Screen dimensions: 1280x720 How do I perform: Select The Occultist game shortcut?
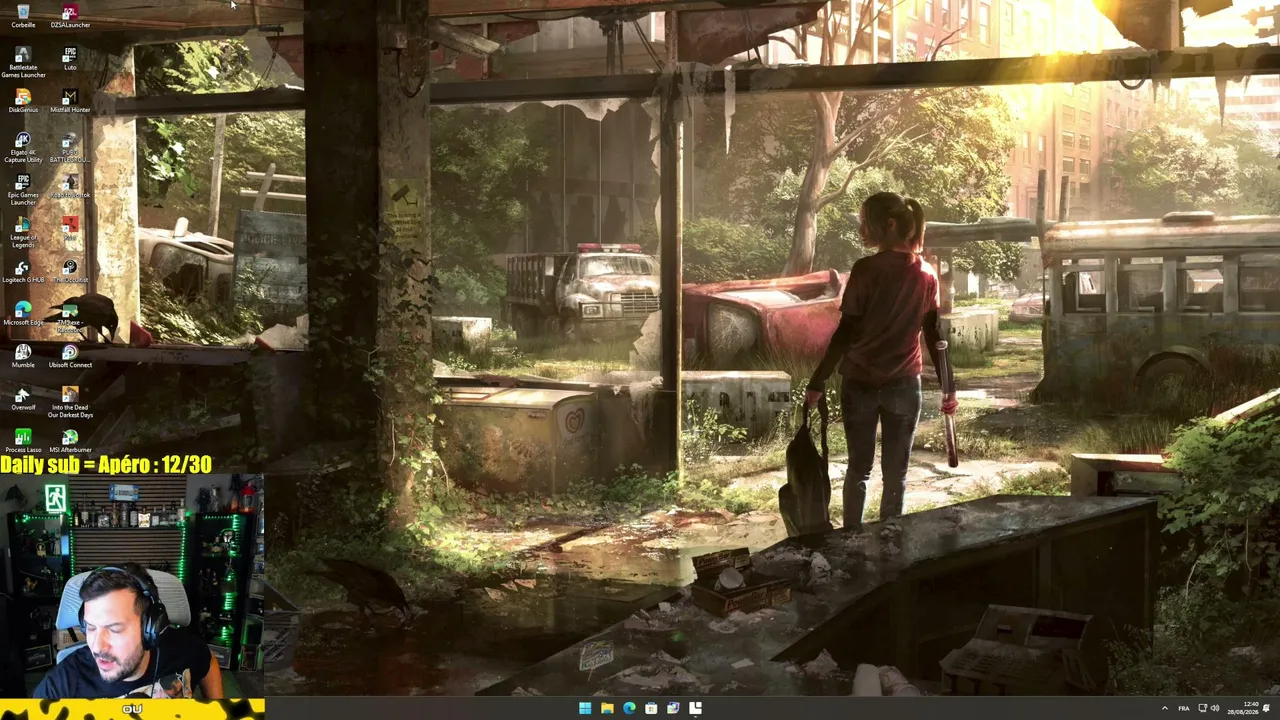pyautogui.click(x=70, y=272)
